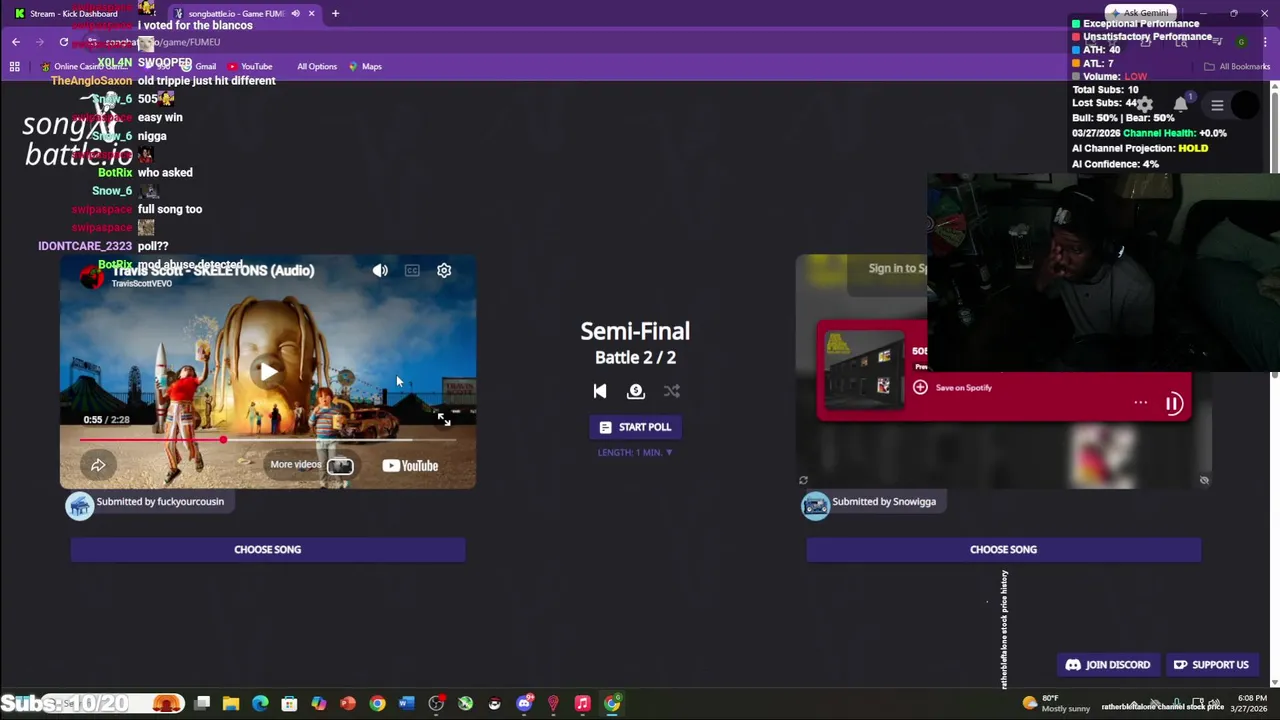Open the Maps bookmark
This screenshot has height=720, width=1280.
[x=366, y=66]
